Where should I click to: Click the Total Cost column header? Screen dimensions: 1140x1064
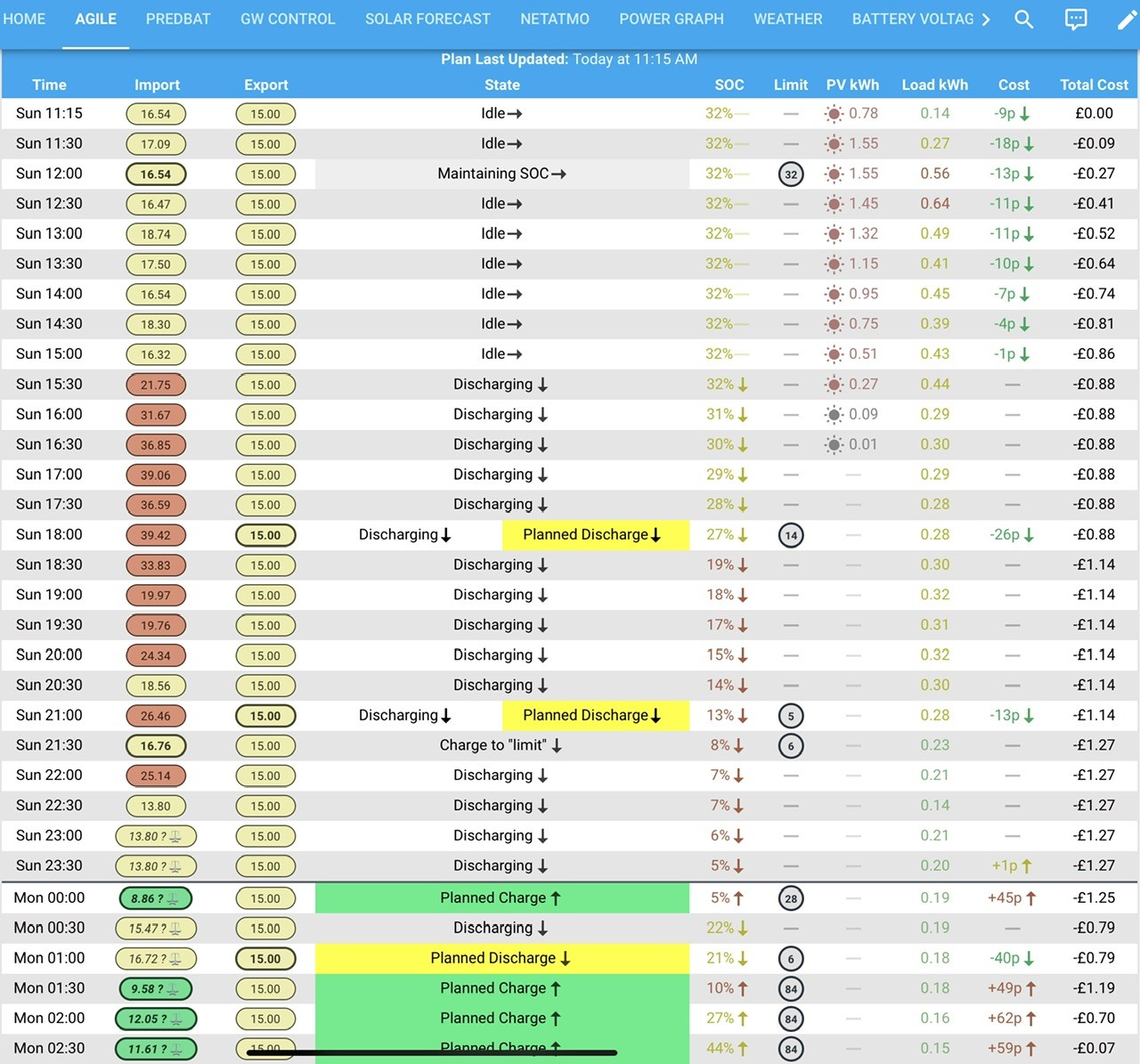pos(1094,85)
